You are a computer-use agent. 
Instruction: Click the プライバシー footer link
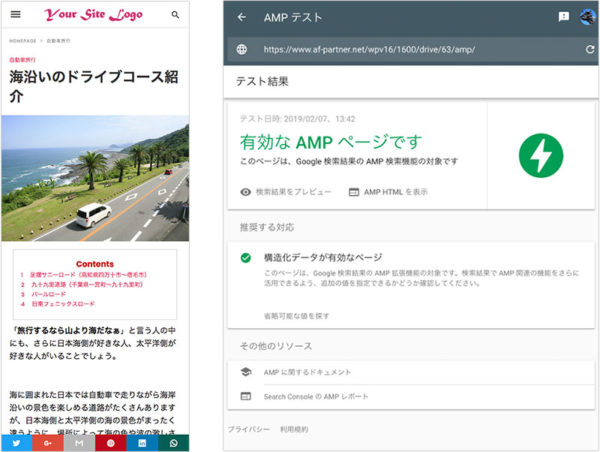click(x=249, y=429)
